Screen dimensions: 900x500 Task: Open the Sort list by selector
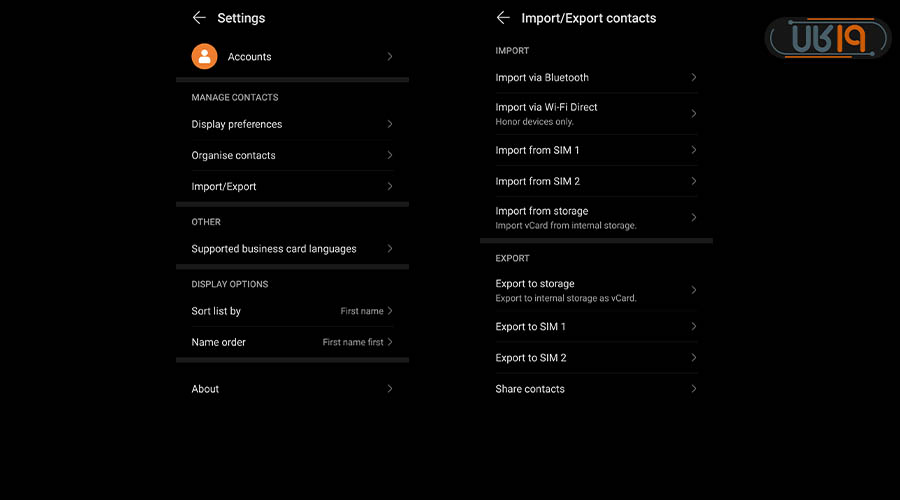coord(365,311)
